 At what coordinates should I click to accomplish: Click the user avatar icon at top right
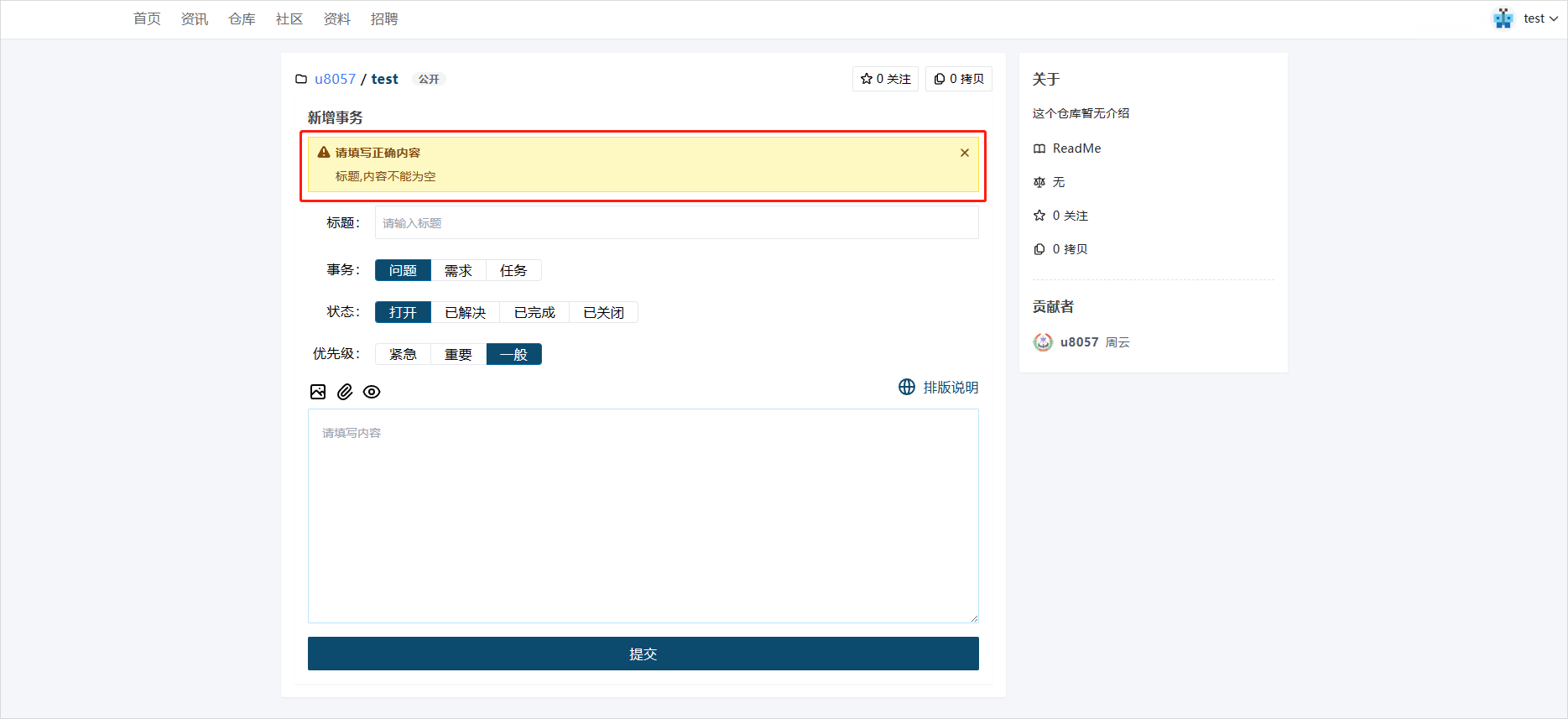(1503, 18)
